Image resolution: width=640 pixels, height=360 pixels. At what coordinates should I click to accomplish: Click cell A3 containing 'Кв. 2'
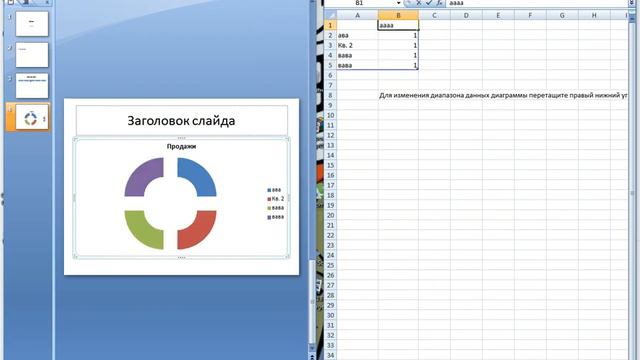357,45
